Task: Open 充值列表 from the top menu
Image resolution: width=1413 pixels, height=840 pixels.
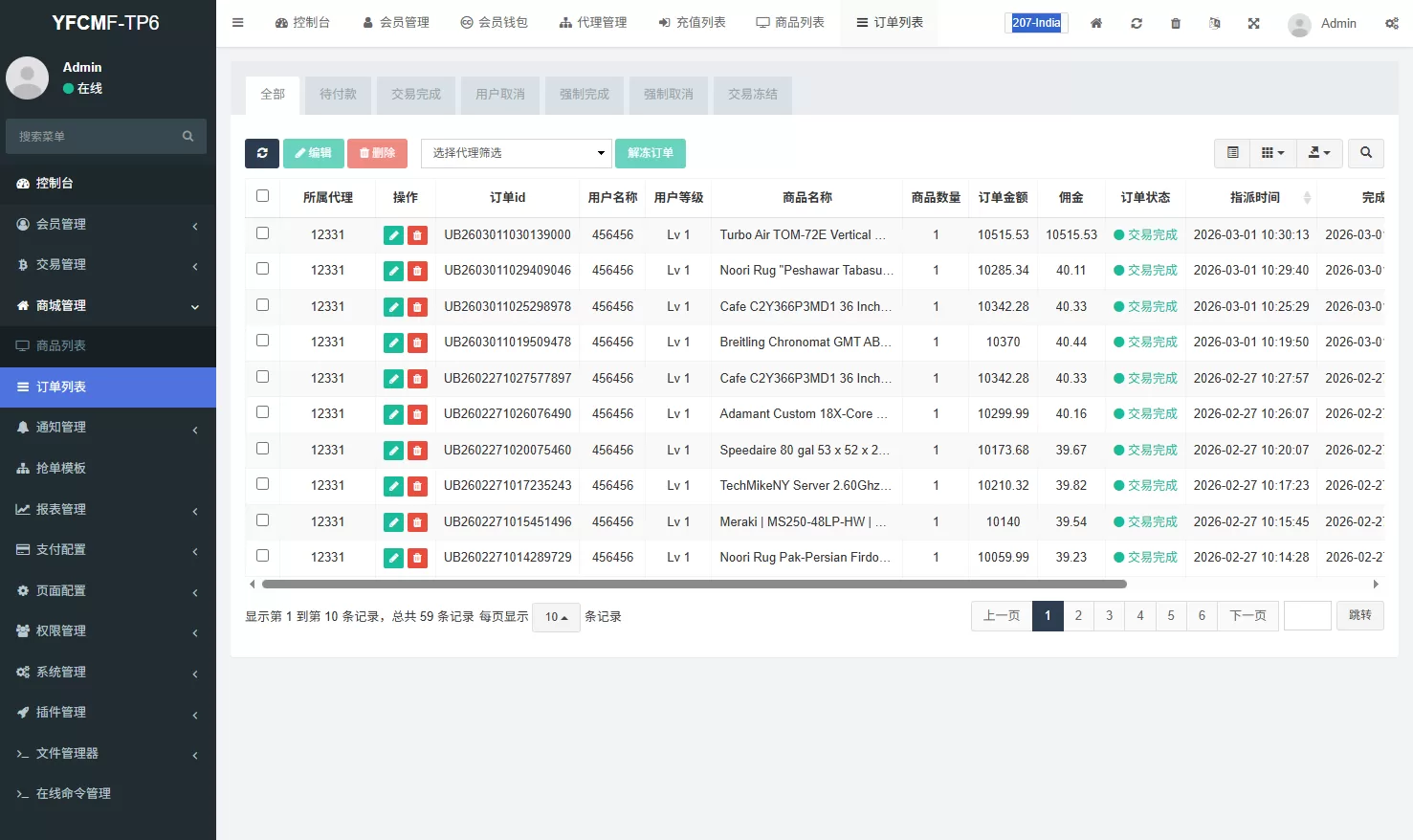Action: (692, 22)
